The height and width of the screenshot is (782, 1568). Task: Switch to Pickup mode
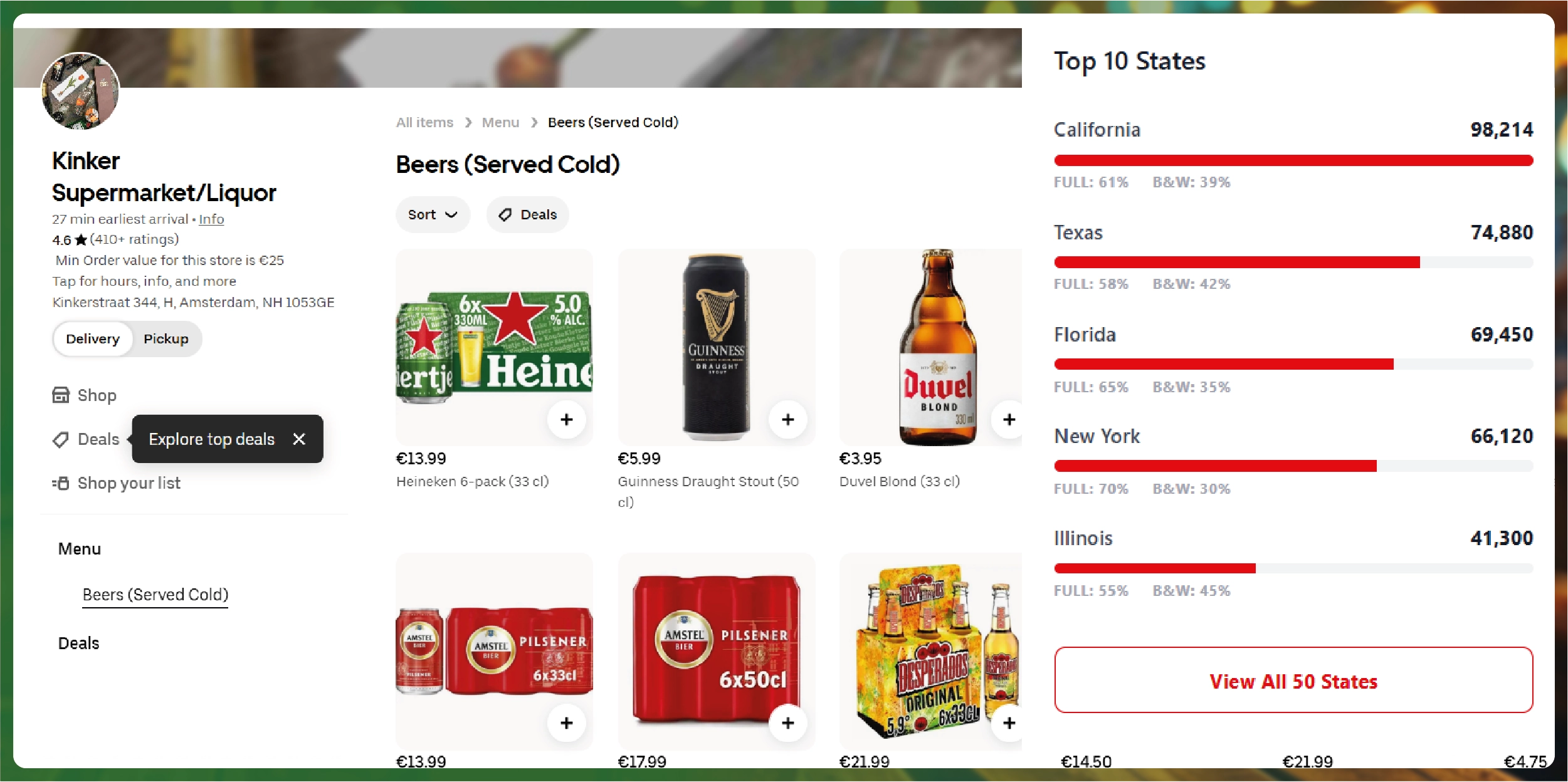coord(166,339)
